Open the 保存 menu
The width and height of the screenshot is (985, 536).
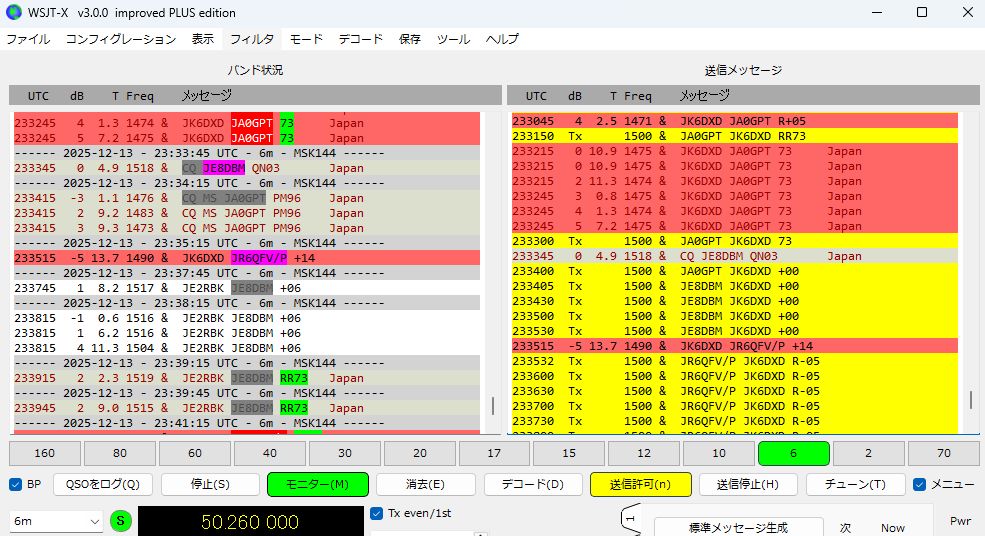coord(410,39)
